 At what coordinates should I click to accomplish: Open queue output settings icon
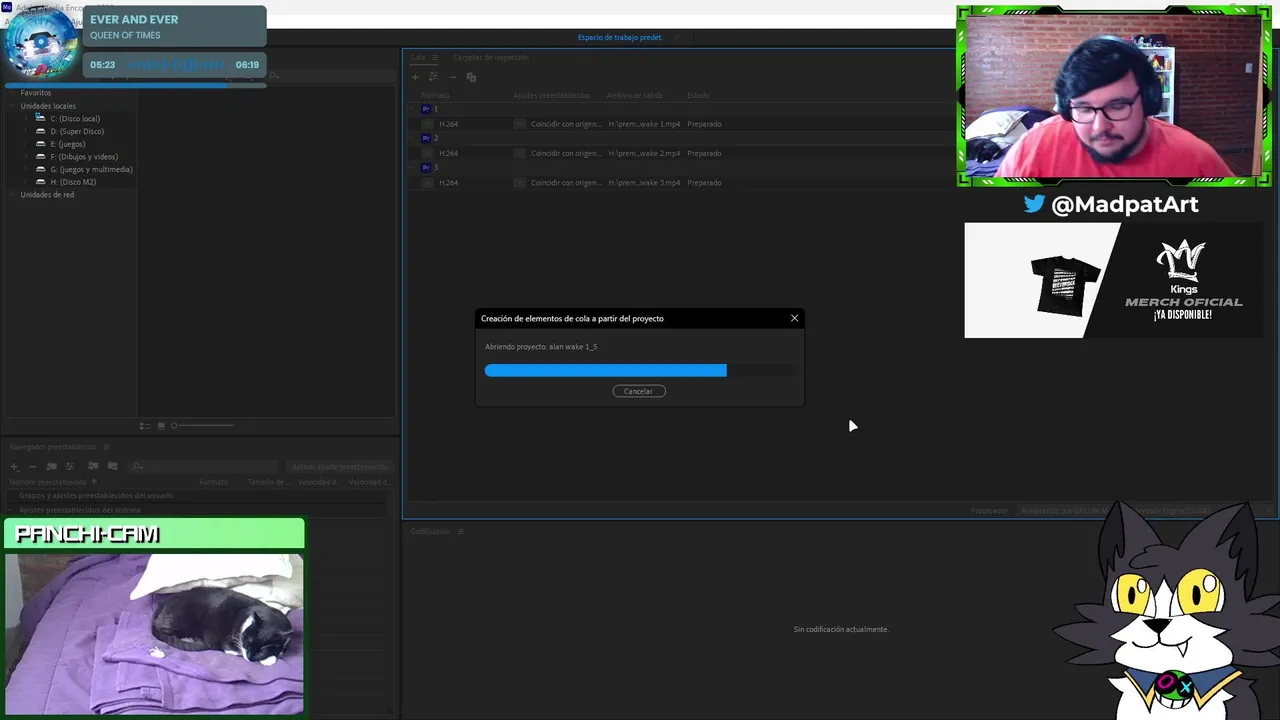coord(433,77)
